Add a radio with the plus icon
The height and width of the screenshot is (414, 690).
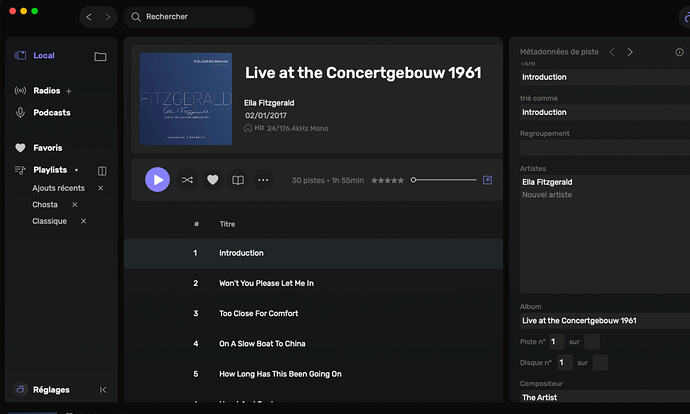click(69, 91)
